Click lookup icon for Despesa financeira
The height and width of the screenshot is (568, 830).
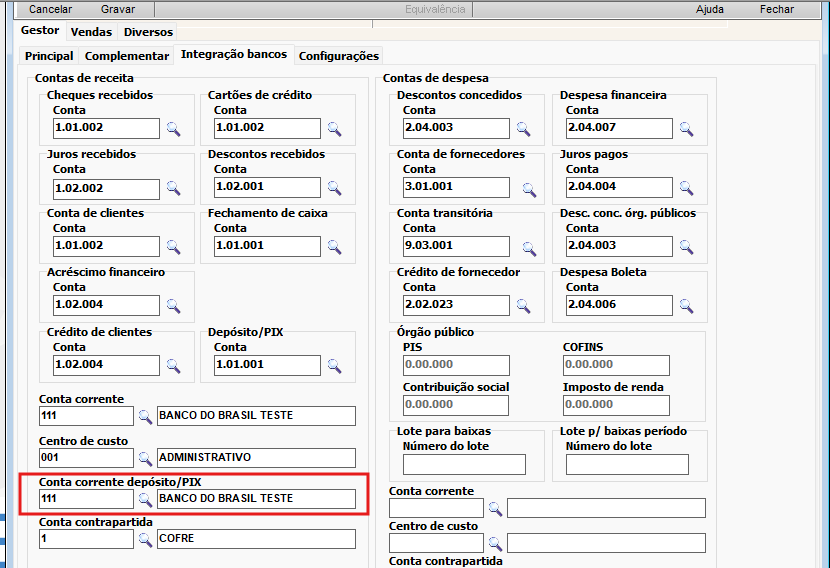coord(686,128)
